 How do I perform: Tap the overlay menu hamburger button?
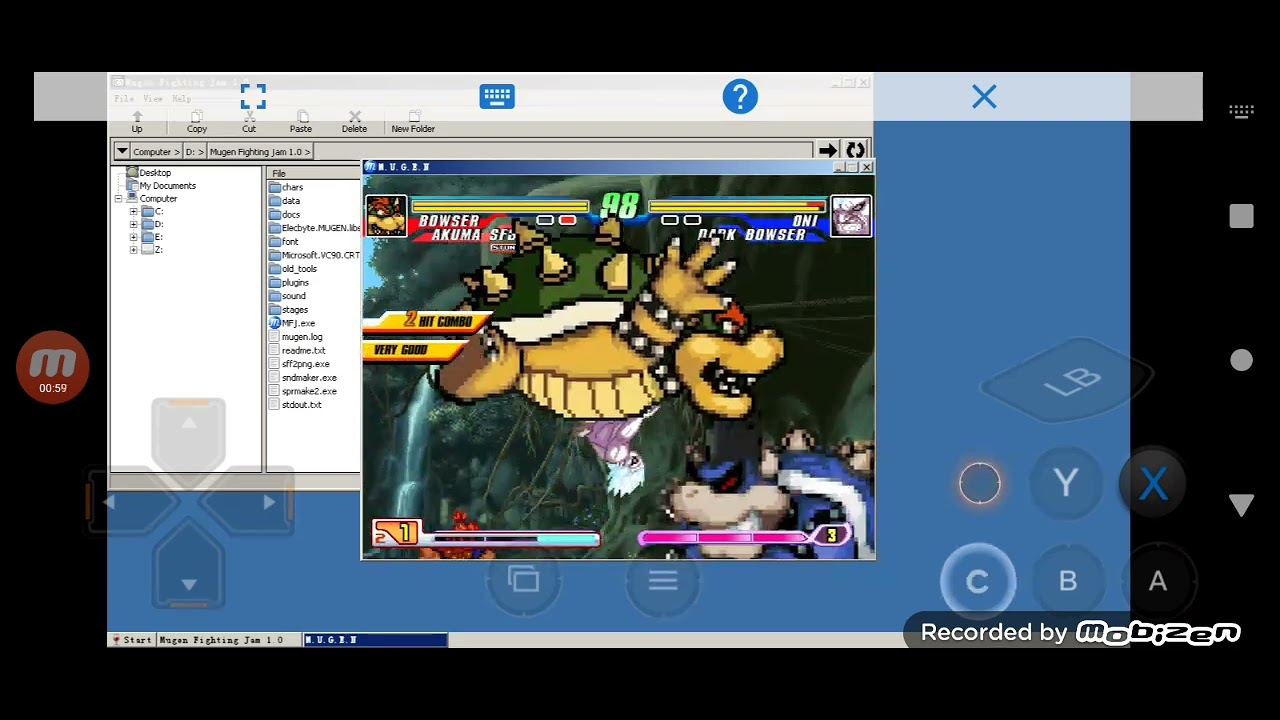coord(663,580)
